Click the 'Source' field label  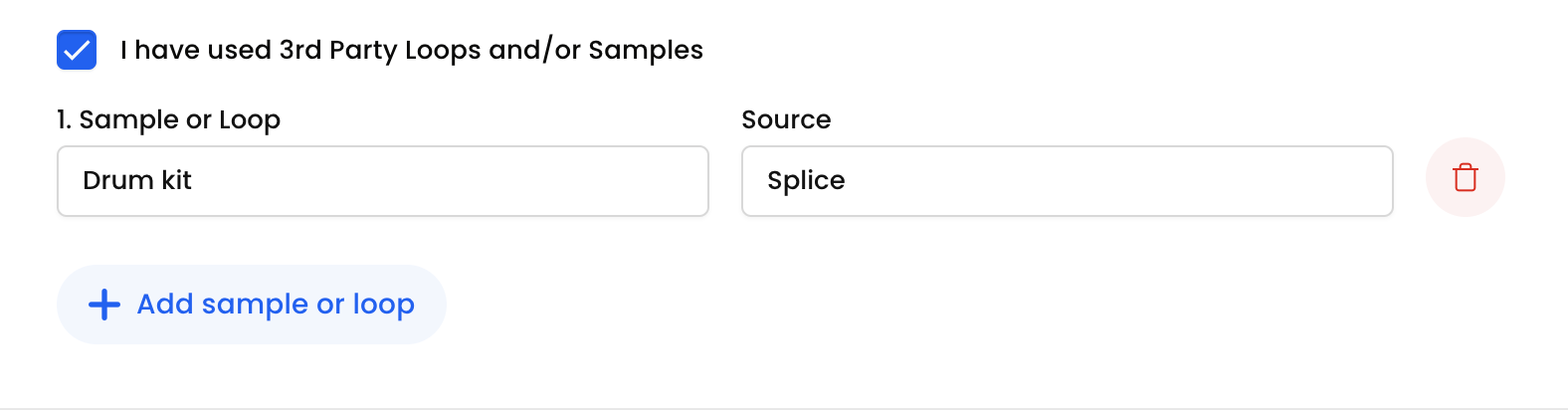point(786,119)
